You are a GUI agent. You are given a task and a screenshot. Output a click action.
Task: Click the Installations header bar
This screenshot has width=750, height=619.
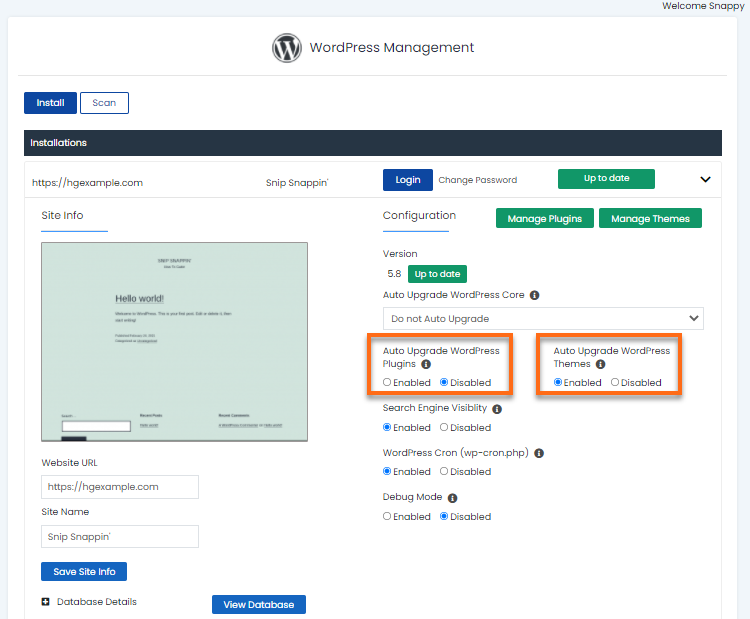click(373, 143)
